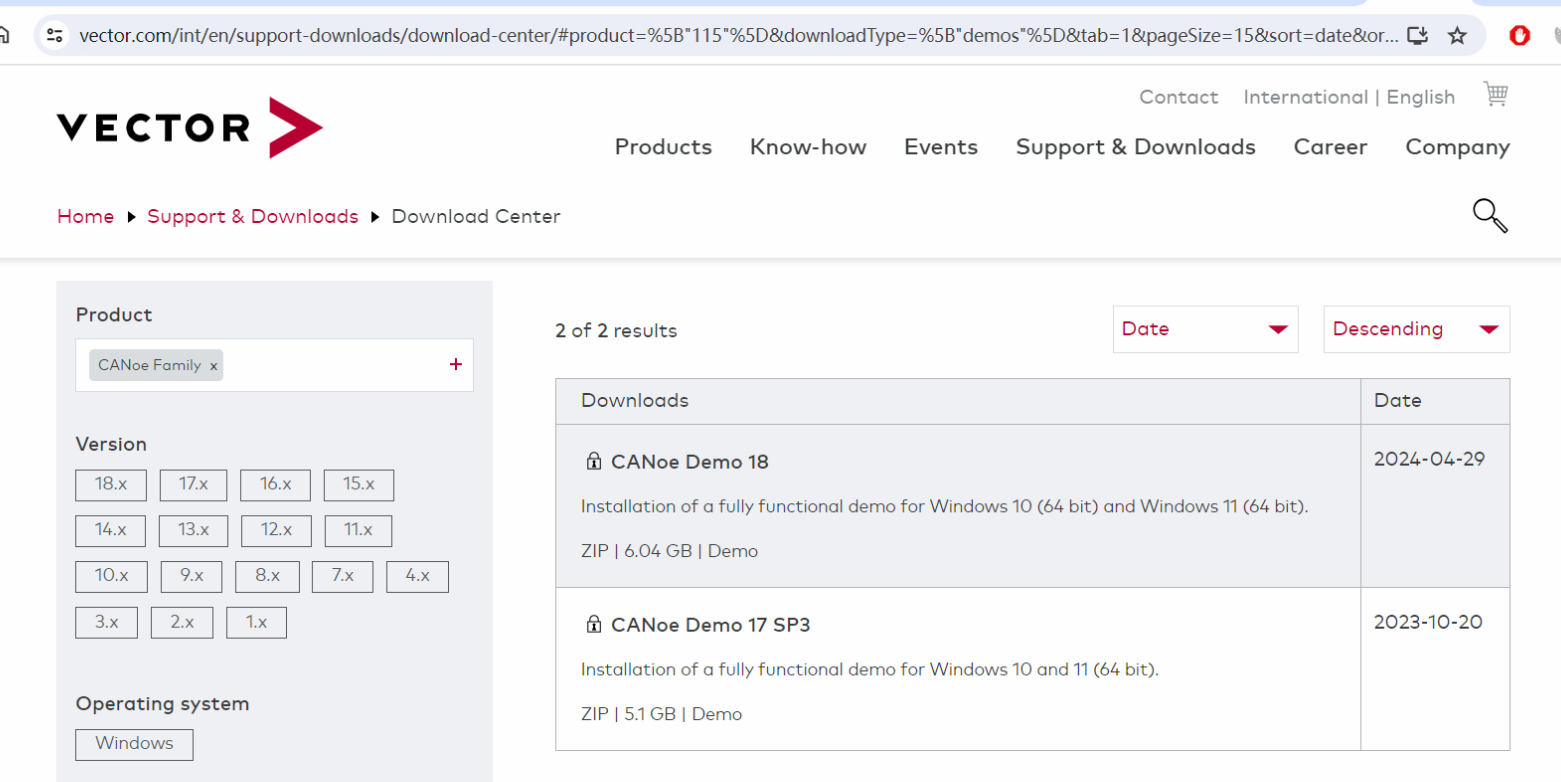Open CANoe Demo 18 download
Screen dimensions: 1561x782
click(690, 462)
